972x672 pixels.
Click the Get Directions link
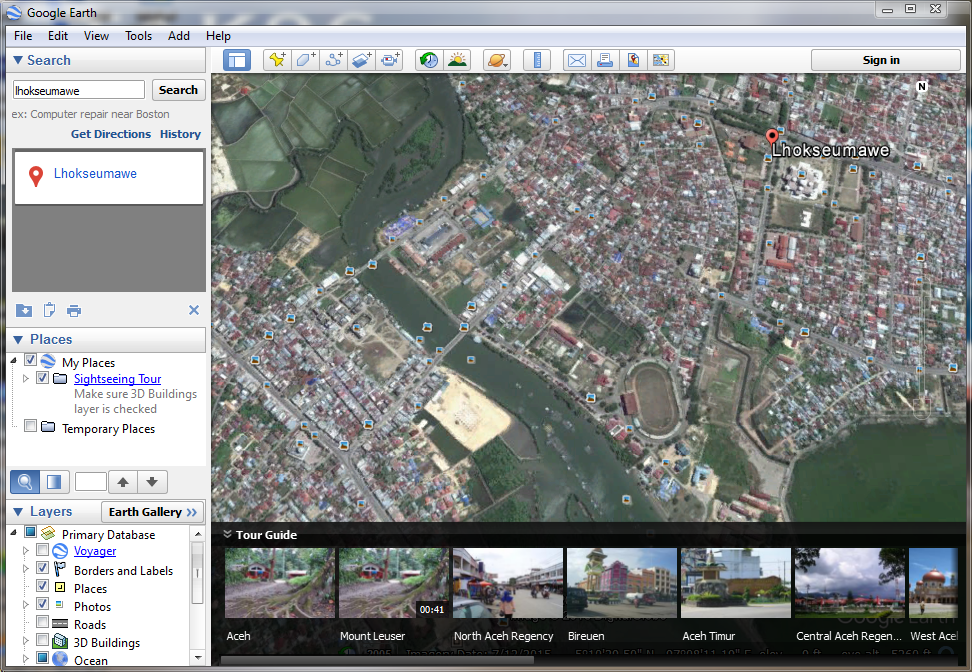coord(111,134)
